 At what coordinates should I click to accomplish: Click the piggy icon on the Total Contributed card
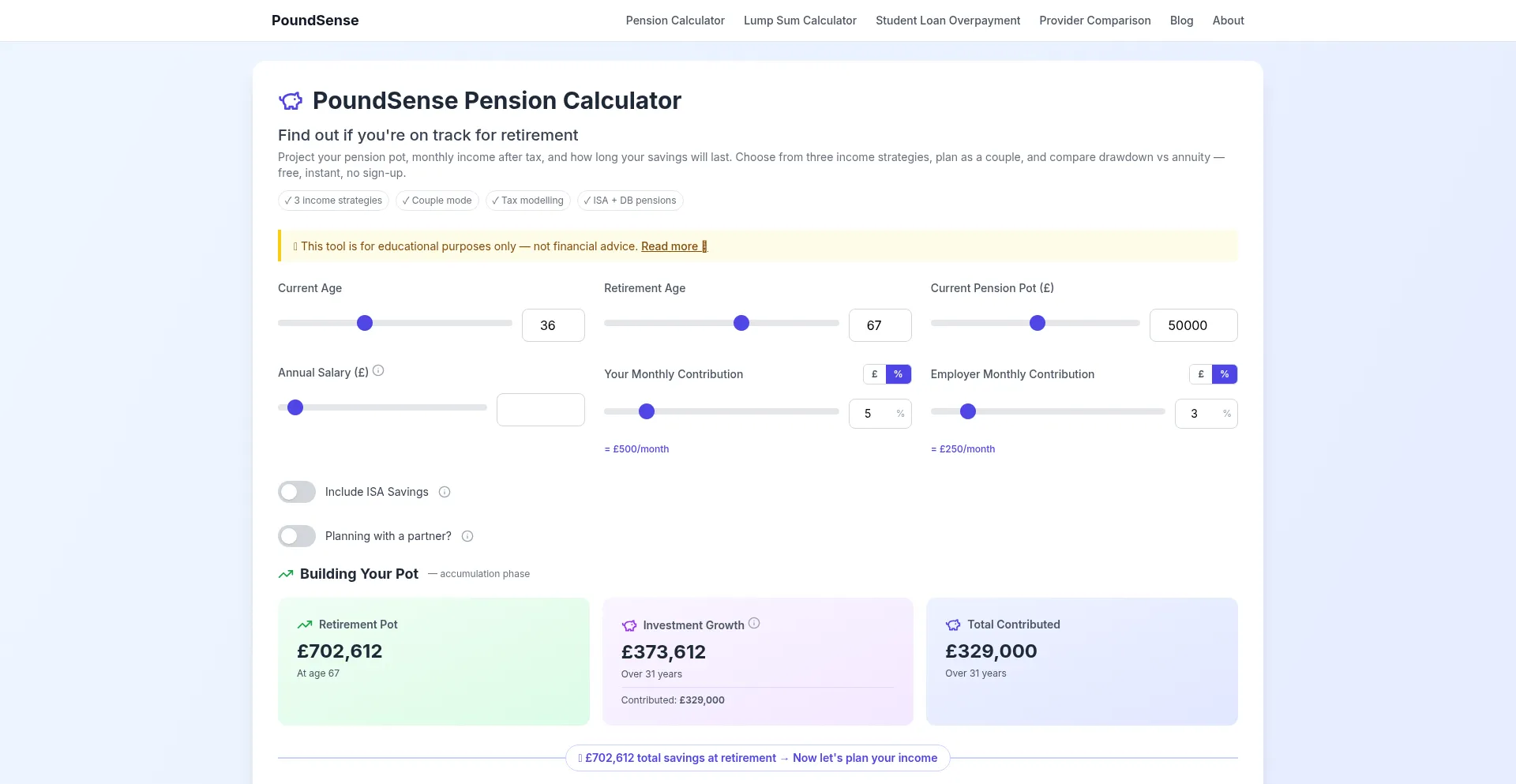953,625
